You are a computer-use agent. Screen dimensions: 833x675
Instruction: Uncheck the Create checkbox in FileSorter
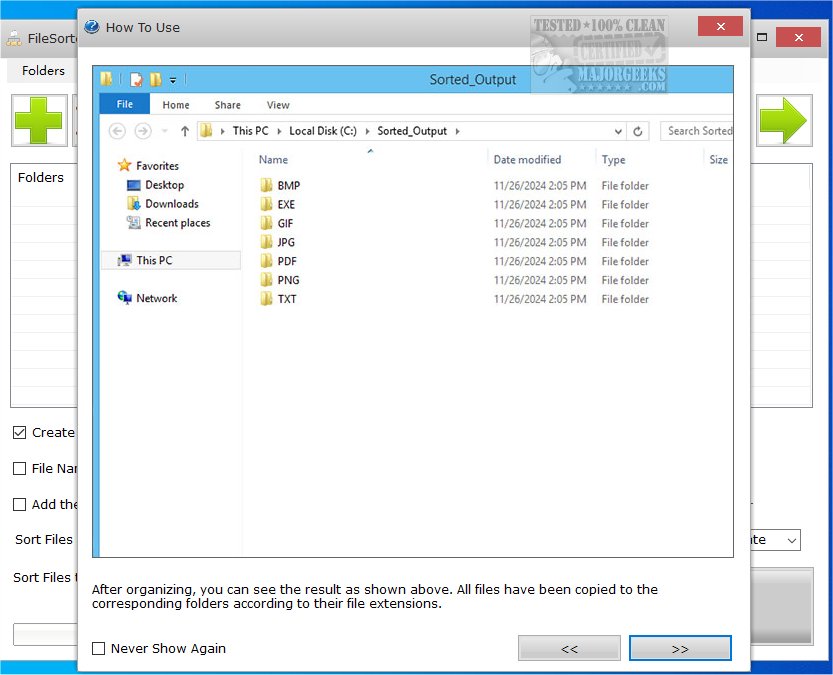[x=19, y=432]
